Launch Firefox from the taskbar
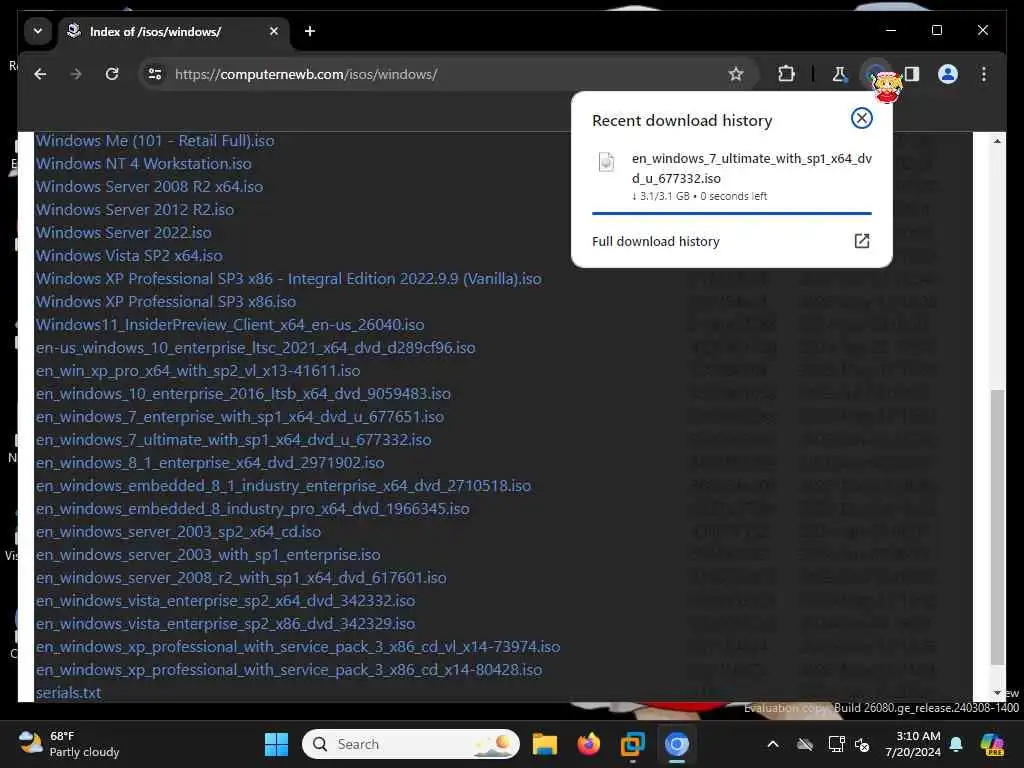Viewport: 1024px width, 768px height. point(588,744)
